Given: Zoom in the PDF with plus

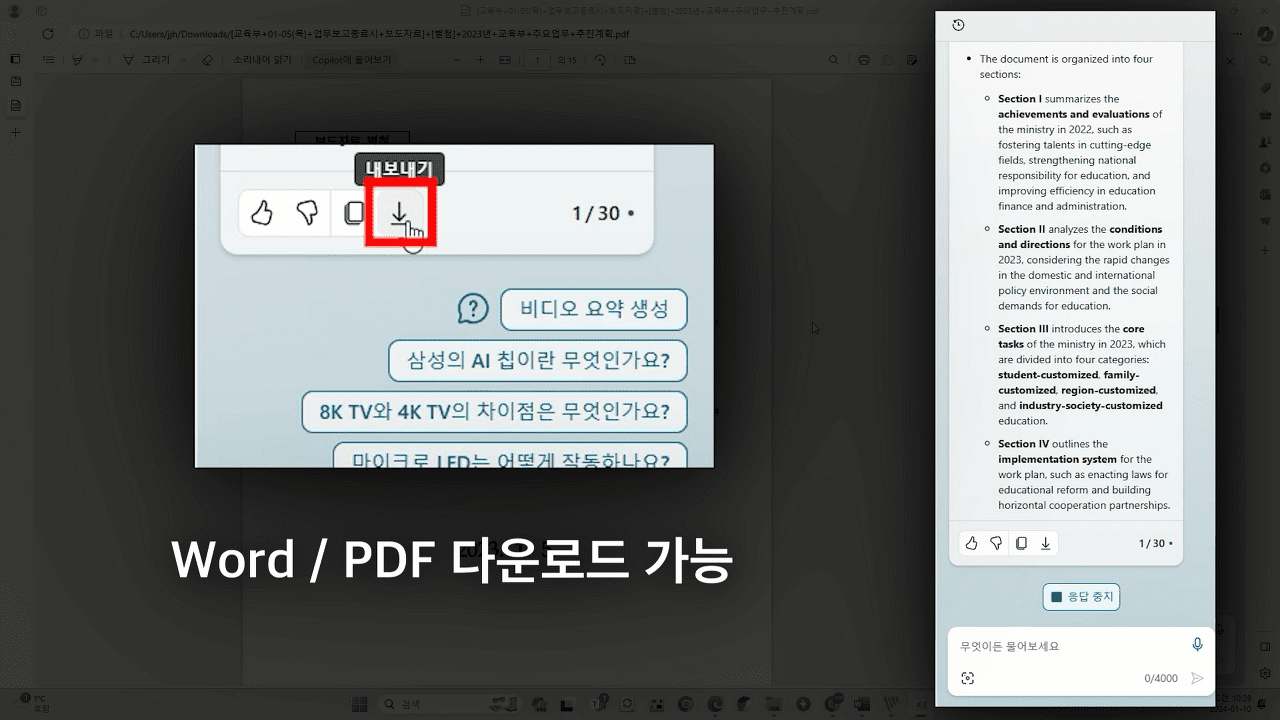Looking at the screenshot, I should pos(480,60).
